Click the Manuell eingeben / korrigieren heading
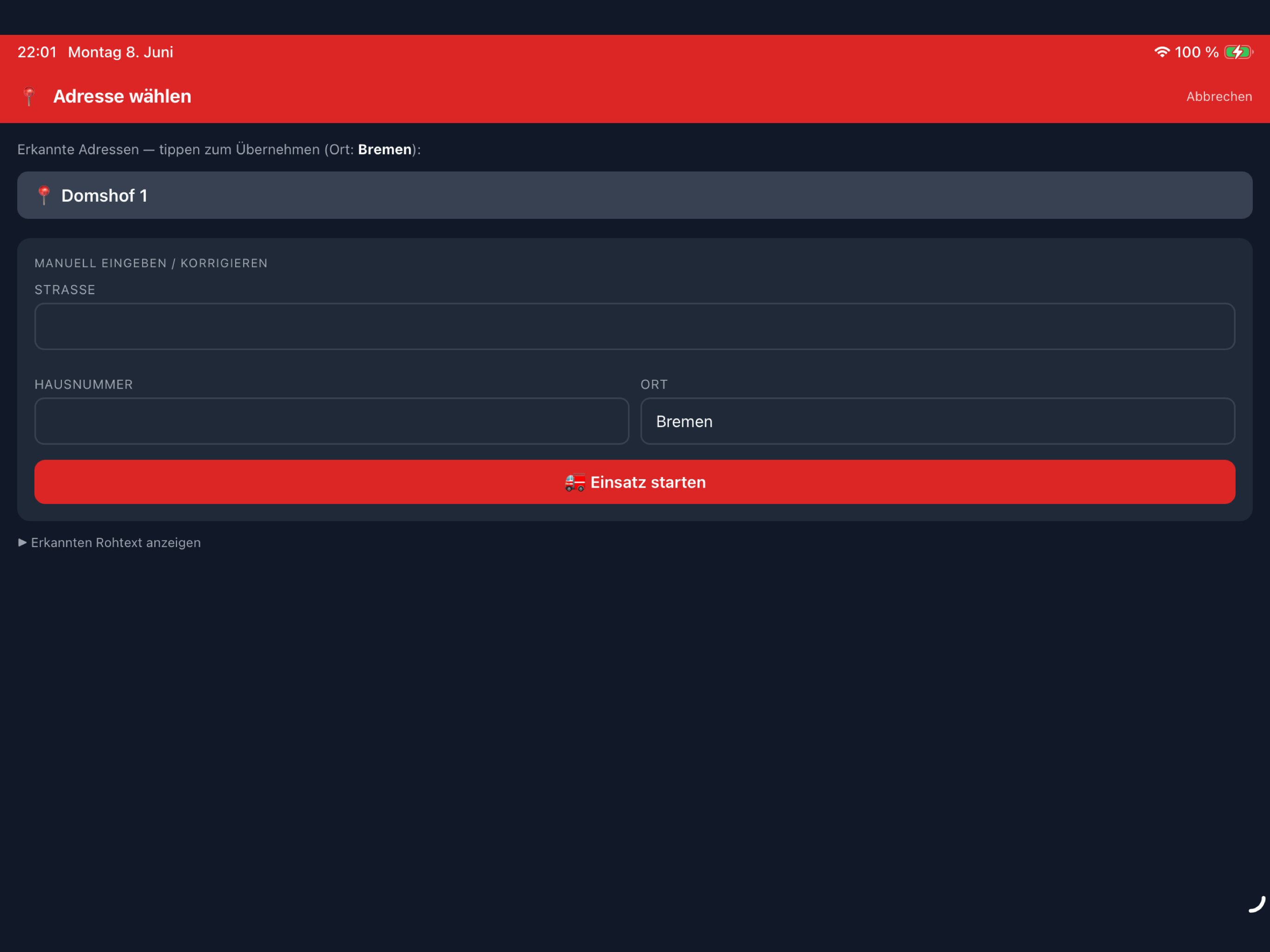The width and height of the screenshot is (1270, 952). click(x=151, y=263)
